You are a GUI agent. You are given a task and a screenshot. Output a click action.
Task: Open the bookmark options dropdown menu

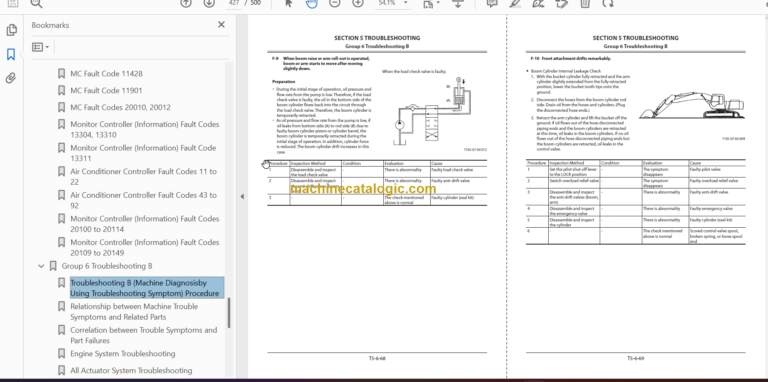41,47
